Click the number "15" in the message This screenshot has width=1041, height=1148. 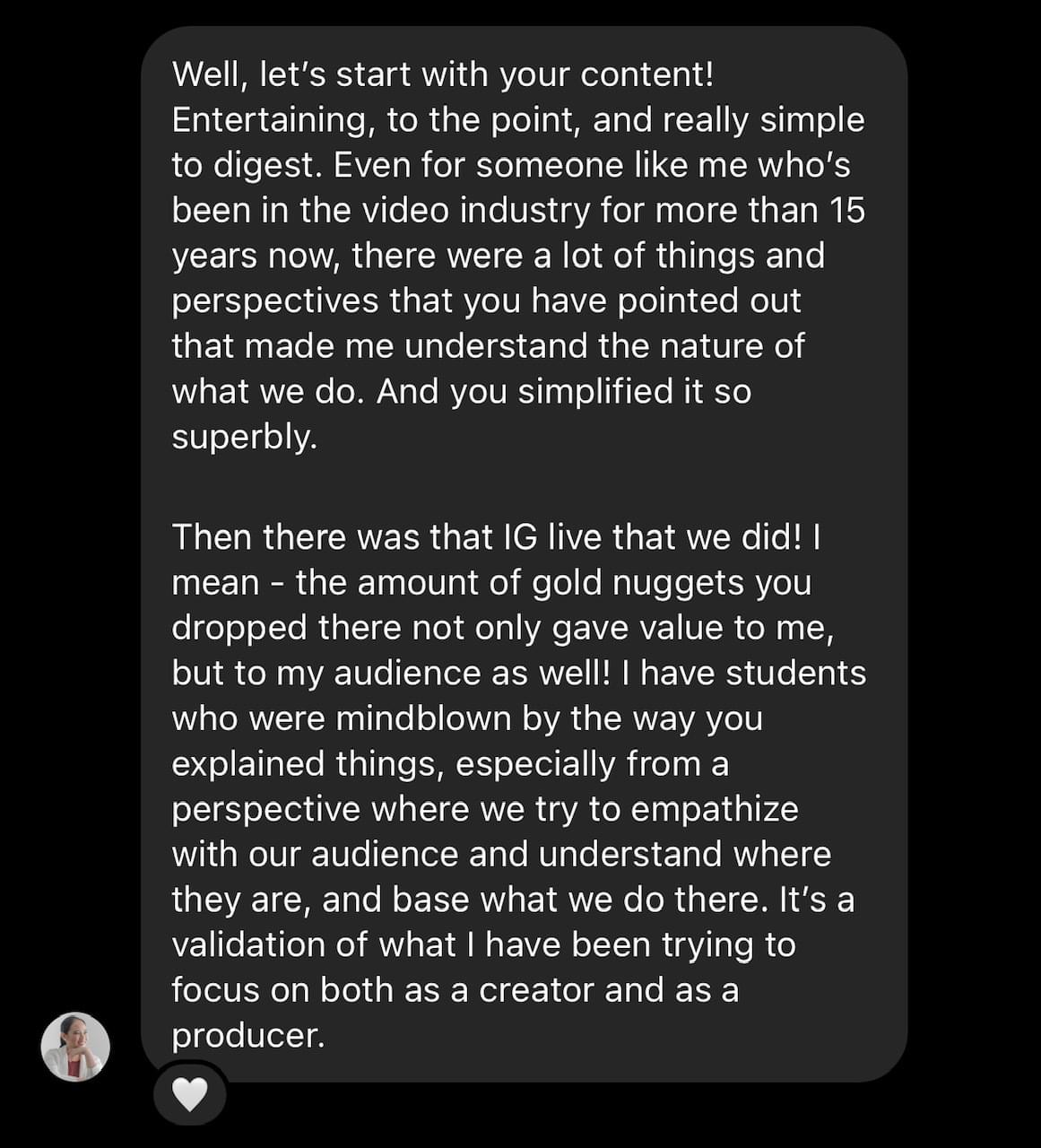click(847, 211)
